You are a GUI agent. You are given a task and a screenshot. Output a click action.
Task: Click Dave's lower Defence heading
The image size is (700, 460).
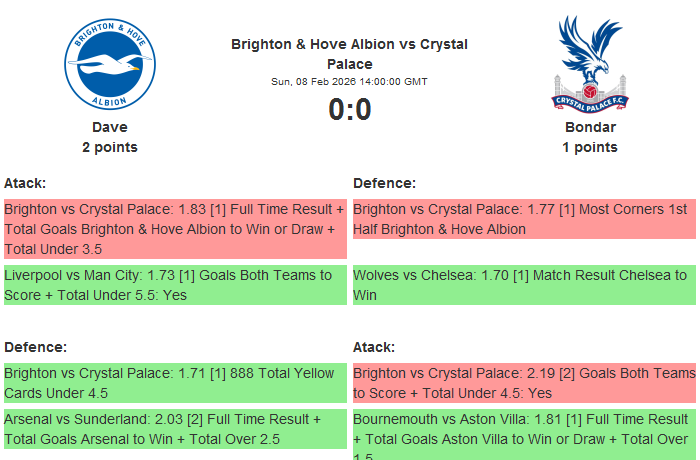pos(35,347)
